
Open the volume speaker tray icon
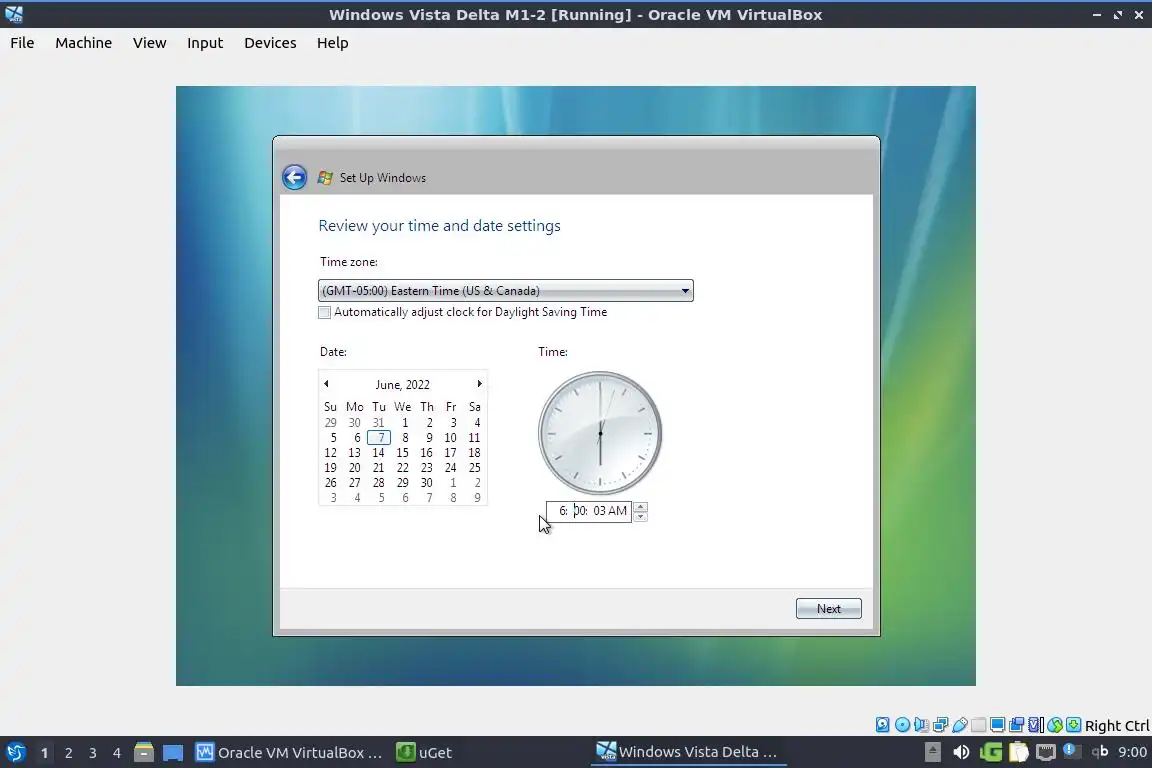[x=961, y=751]
